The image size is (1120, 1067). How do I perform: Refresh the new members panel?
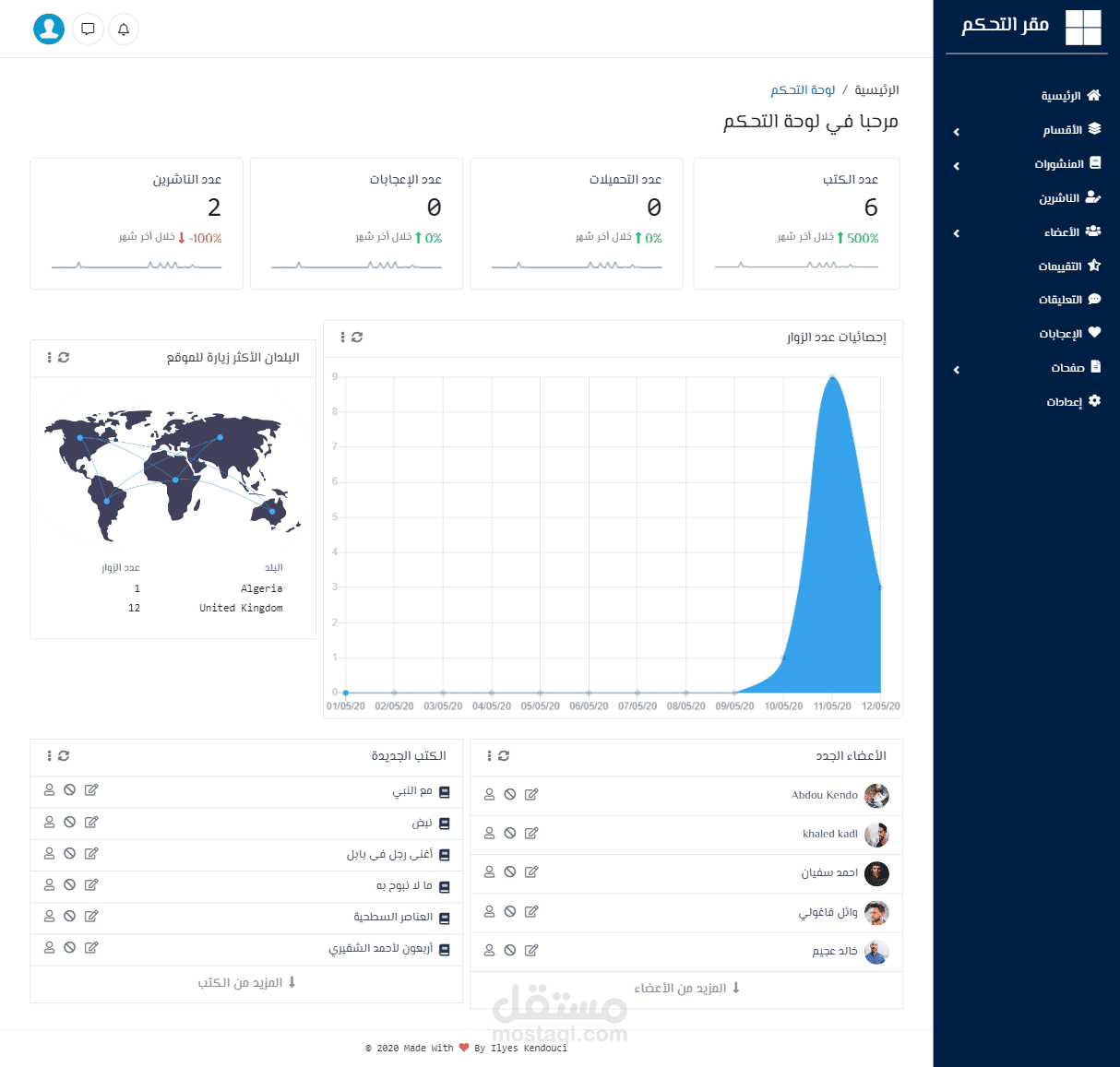pos(504,756)
